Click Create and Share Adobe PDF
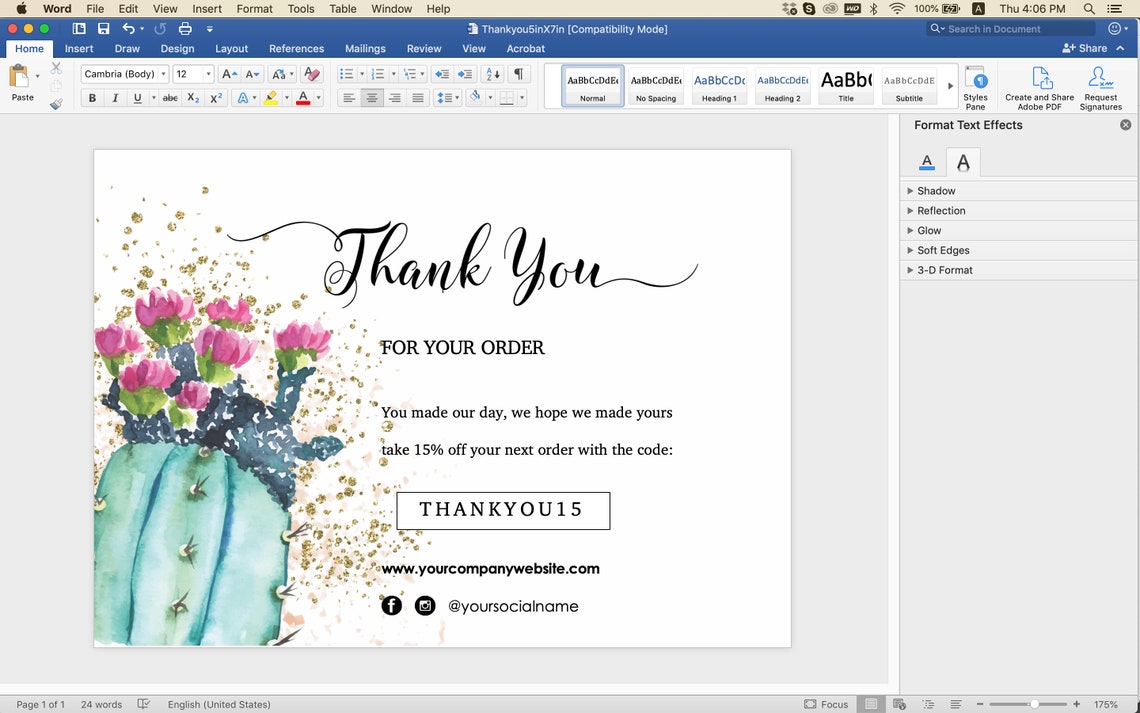 pos(1039,87)
